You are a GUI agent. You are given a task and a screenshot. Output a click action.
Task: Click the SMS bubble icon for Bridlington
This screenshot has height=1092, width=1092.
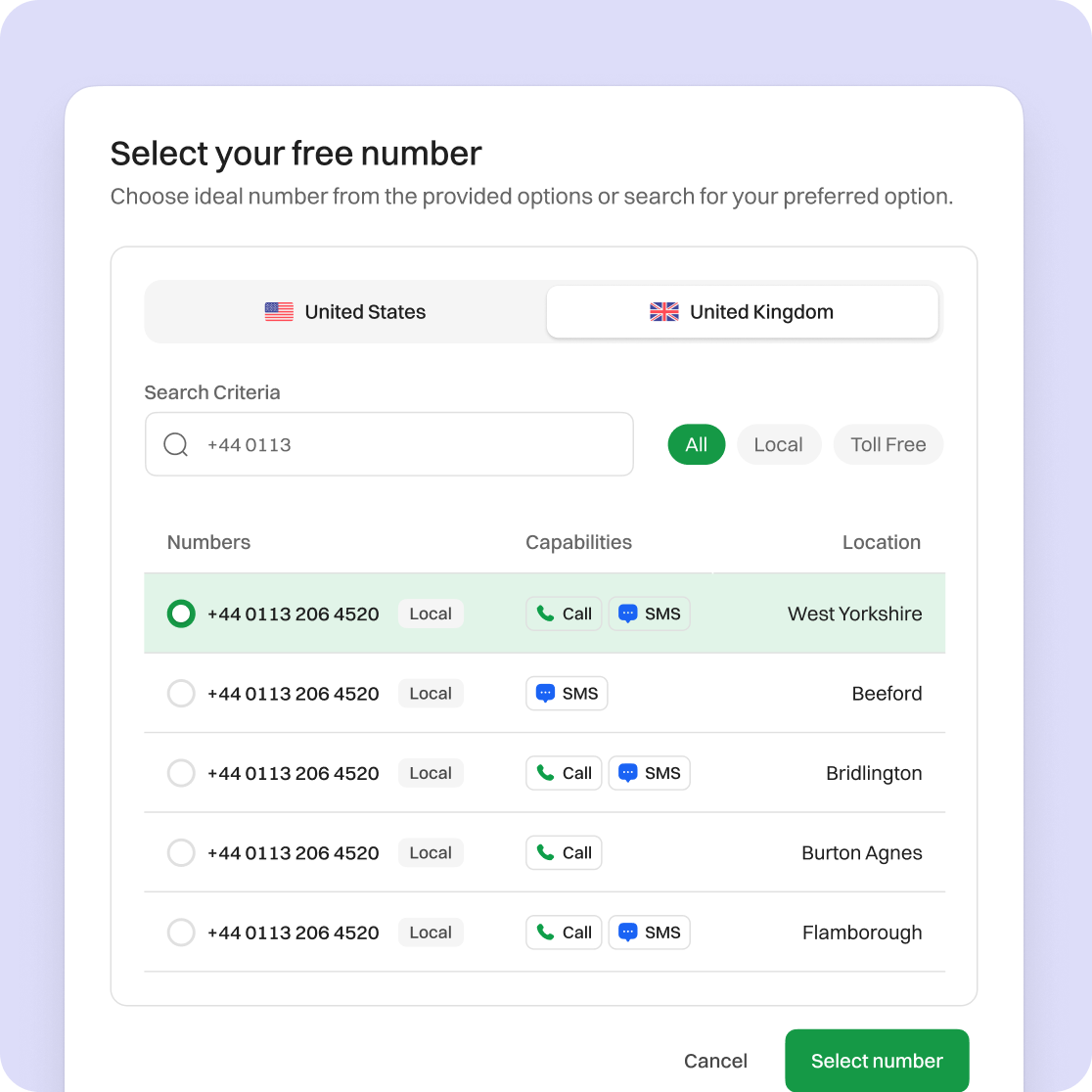(x=628, y=773)
